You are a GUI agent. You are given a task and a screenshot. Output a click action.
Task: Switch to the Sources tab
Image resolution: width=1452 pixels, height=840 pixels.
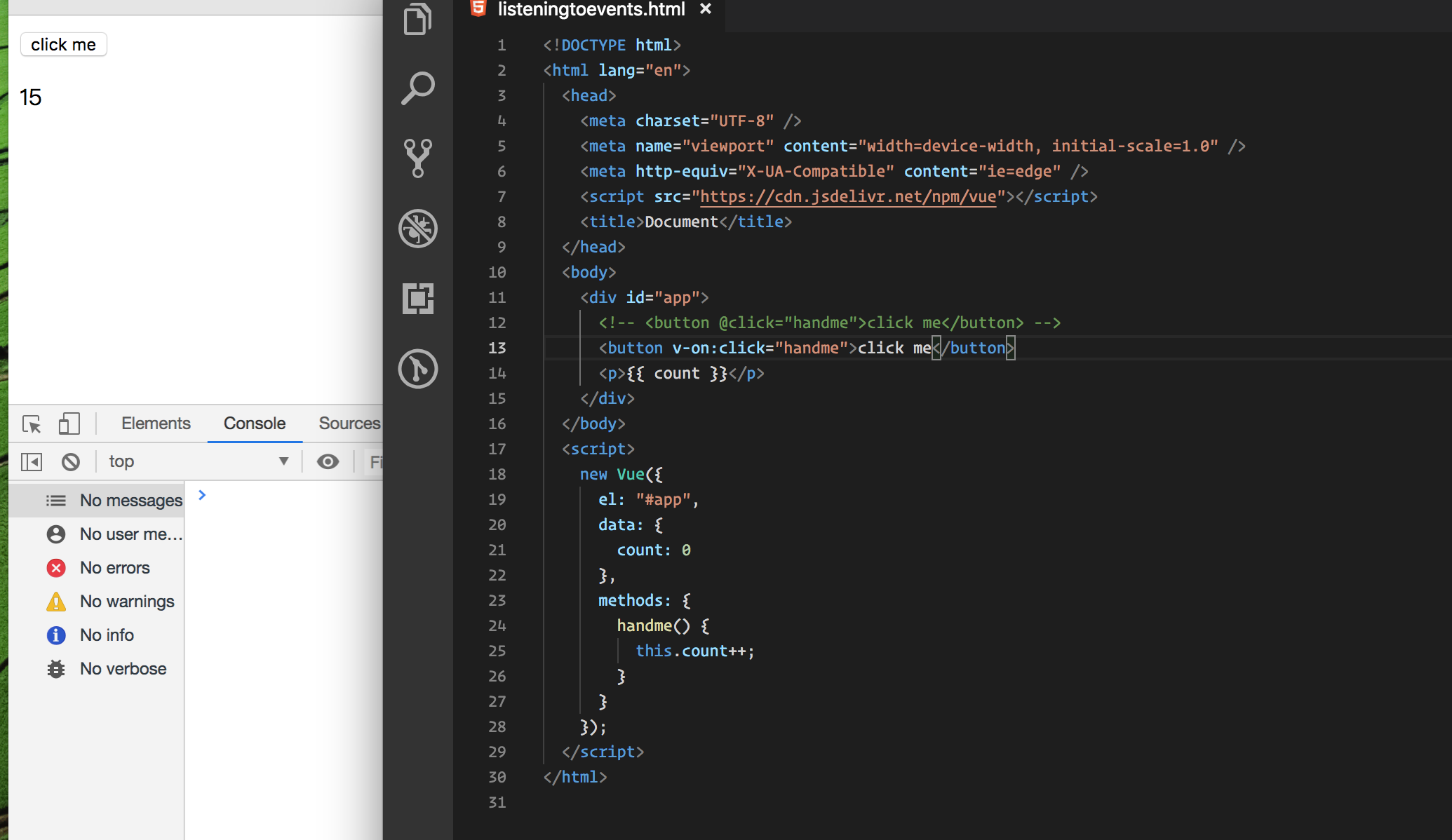pyautogui.click(x=349, y=424)
